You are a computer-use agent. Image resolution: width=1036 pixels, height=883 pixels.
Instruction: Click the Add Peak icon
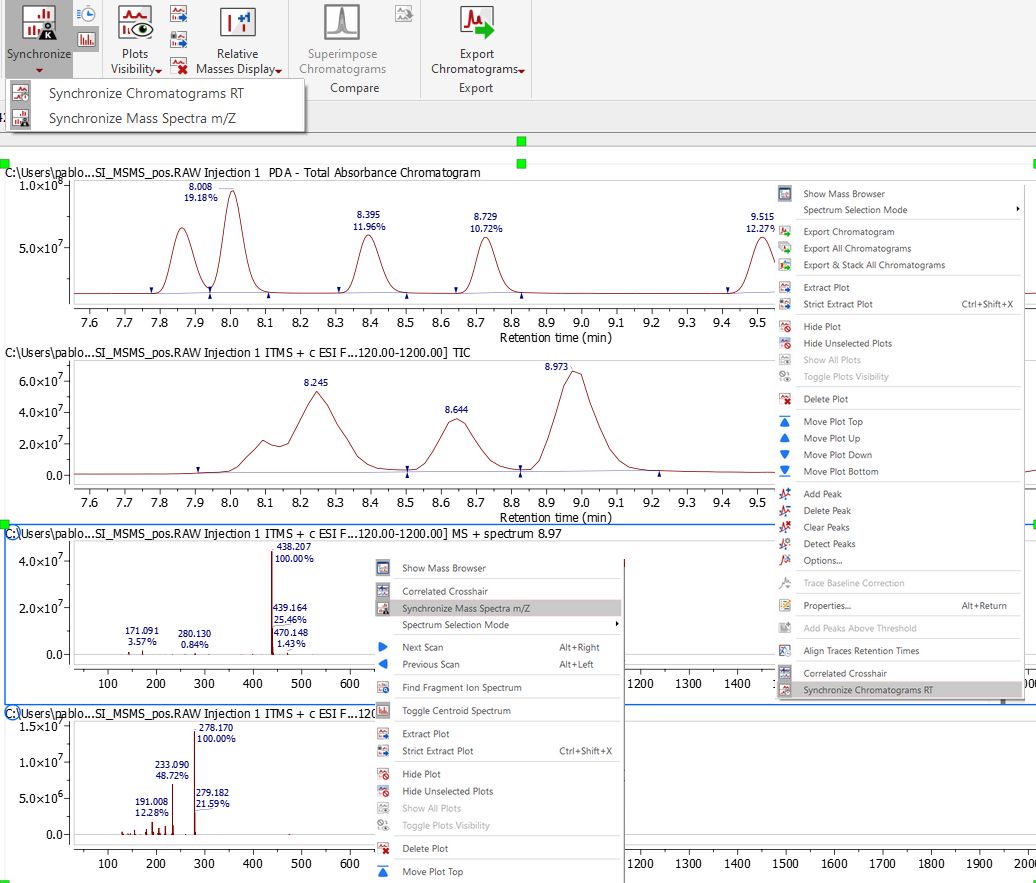pos(785,494)
